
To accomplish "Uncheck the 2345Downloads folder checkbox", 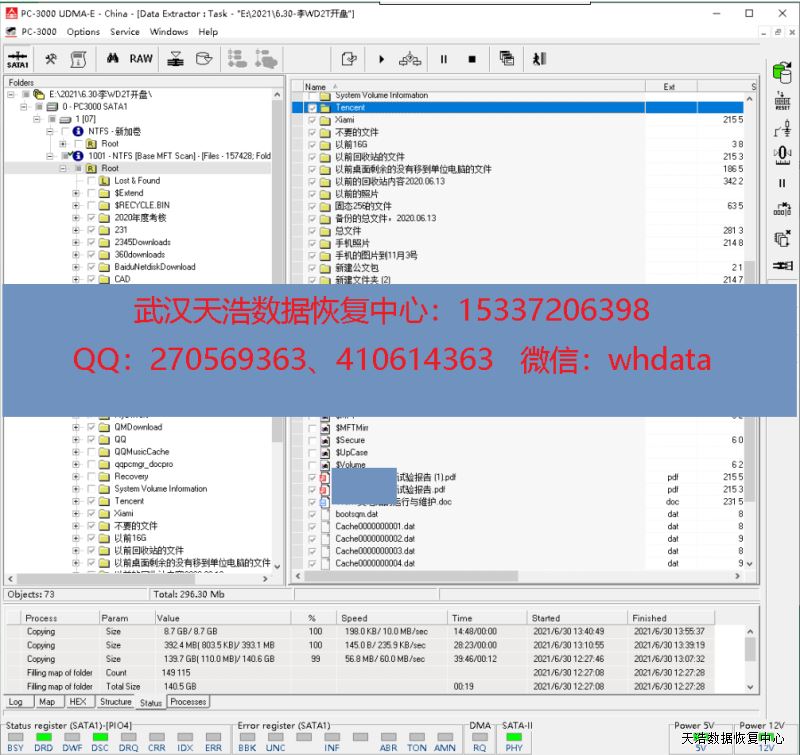I will [91, 242].
